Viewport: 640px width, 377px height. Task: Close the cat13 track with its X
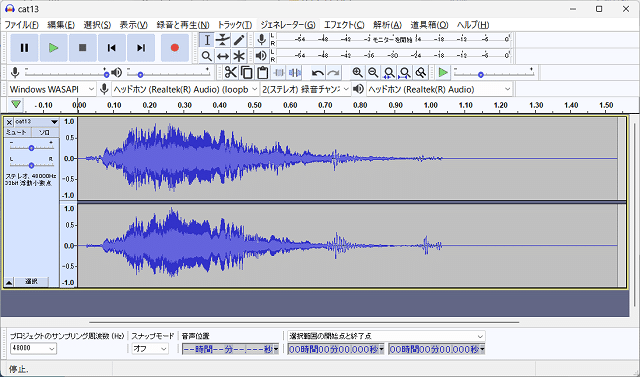tap(9, 122)
